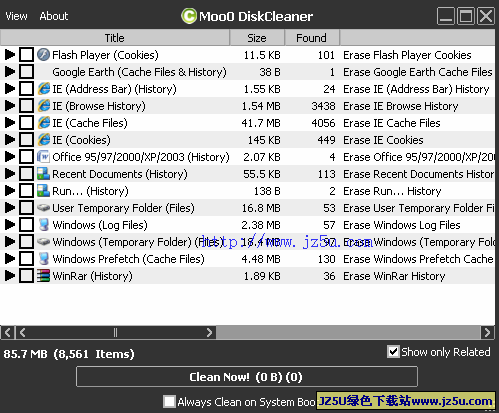Image resolution: width=499 pixels, height=413 pixels.
Task: Select the IE (Cookies) checkbox
Action: [26, 140]
